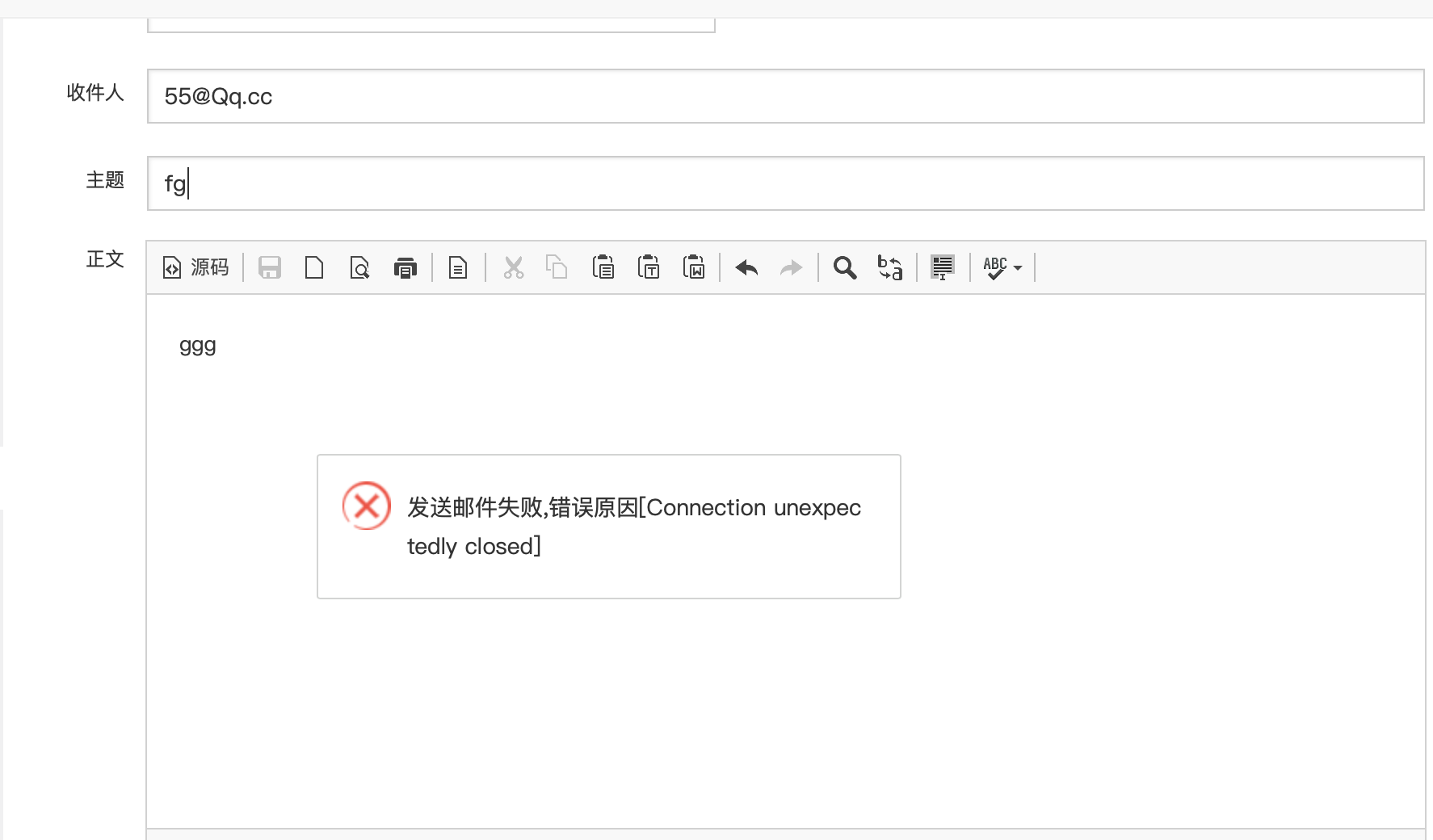Click the Copy icon in toolbar
This screenshot has width=1433, height=840.
(x=557, y=267)
